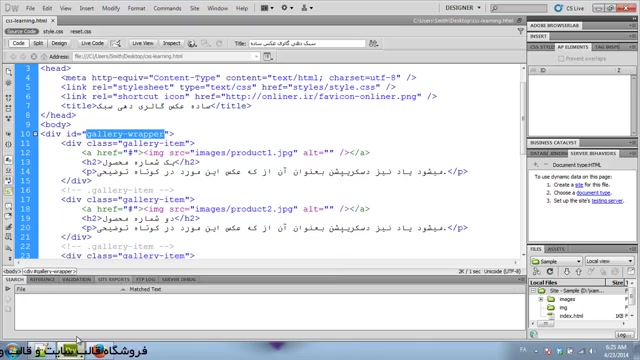Toggle the Prevent overlaps checkbox
The height and width of the screenshot is (360, 640).
coord(561,58)
